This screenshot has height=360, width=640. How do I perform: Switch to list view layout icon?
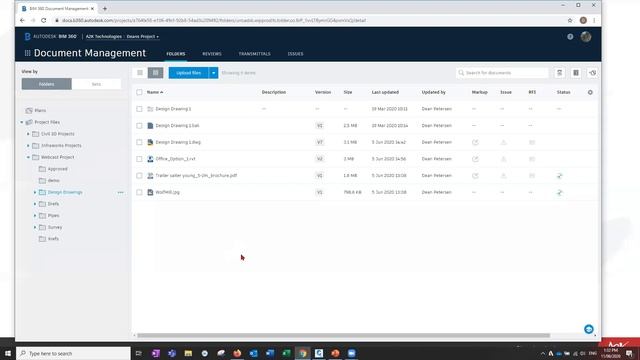point(140,73)
